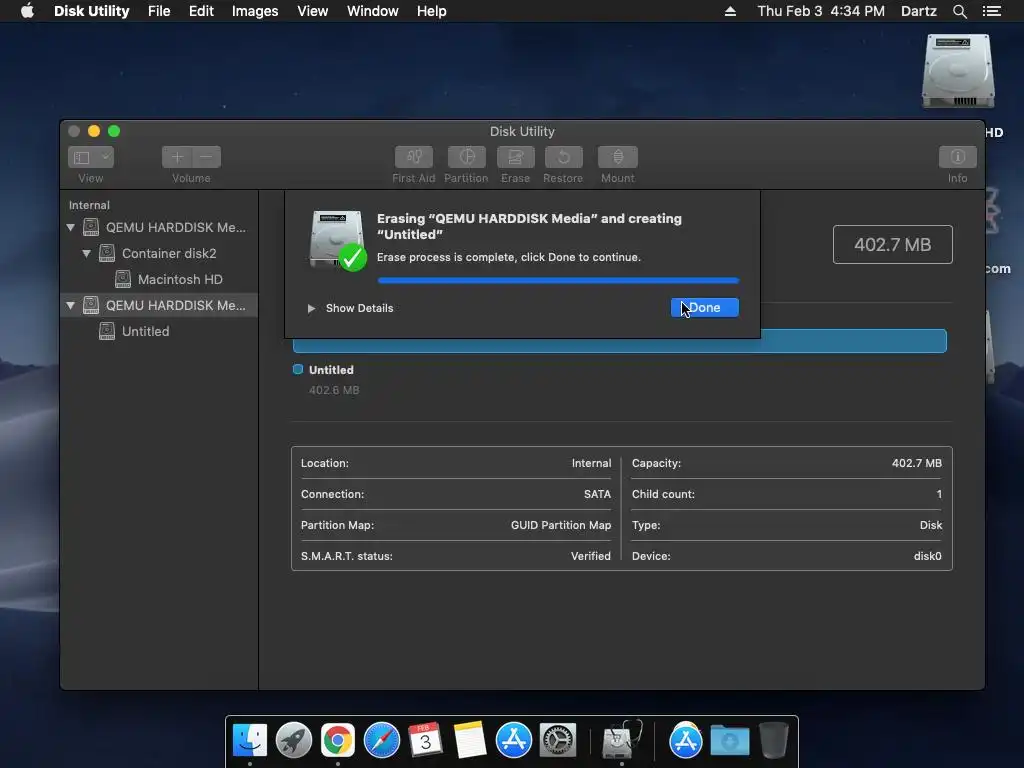The height and width of the screenshot is (768, 1024).
Task: Click the Capacity 402.7 MB table value
Action: [916, 463]
